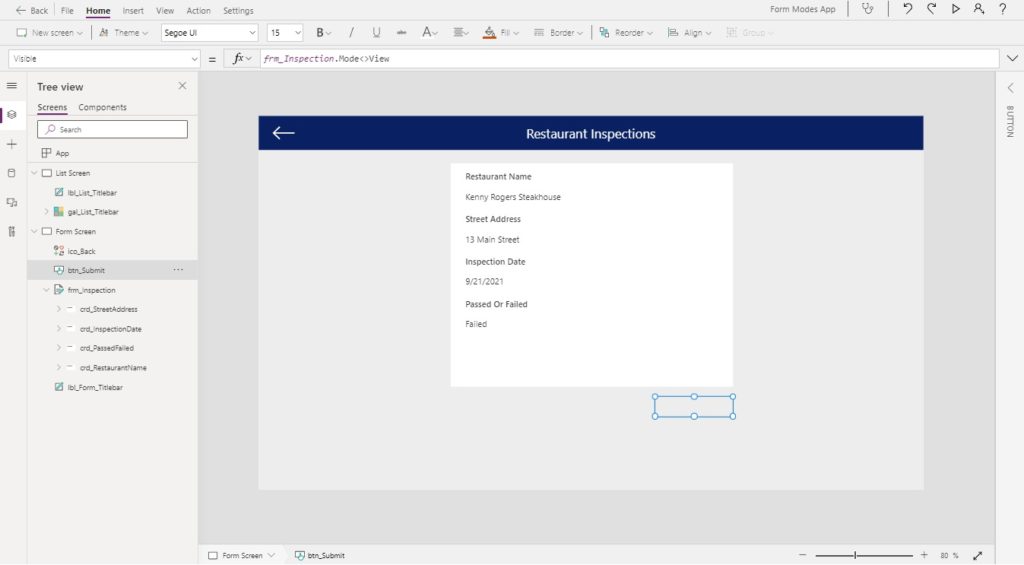
Task: Open the New screen dropdown
Action: point(50,33)
